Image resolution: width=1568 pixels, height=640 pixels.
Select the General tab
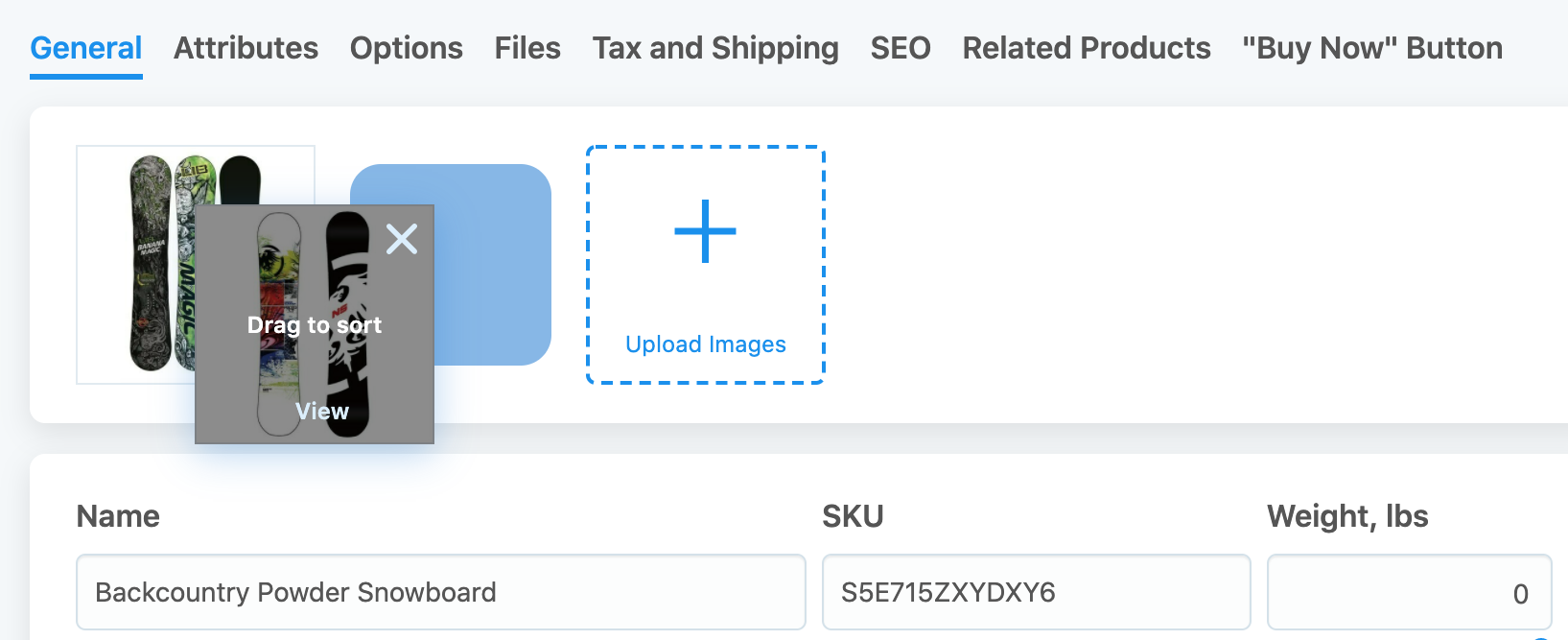click(86, 48)
